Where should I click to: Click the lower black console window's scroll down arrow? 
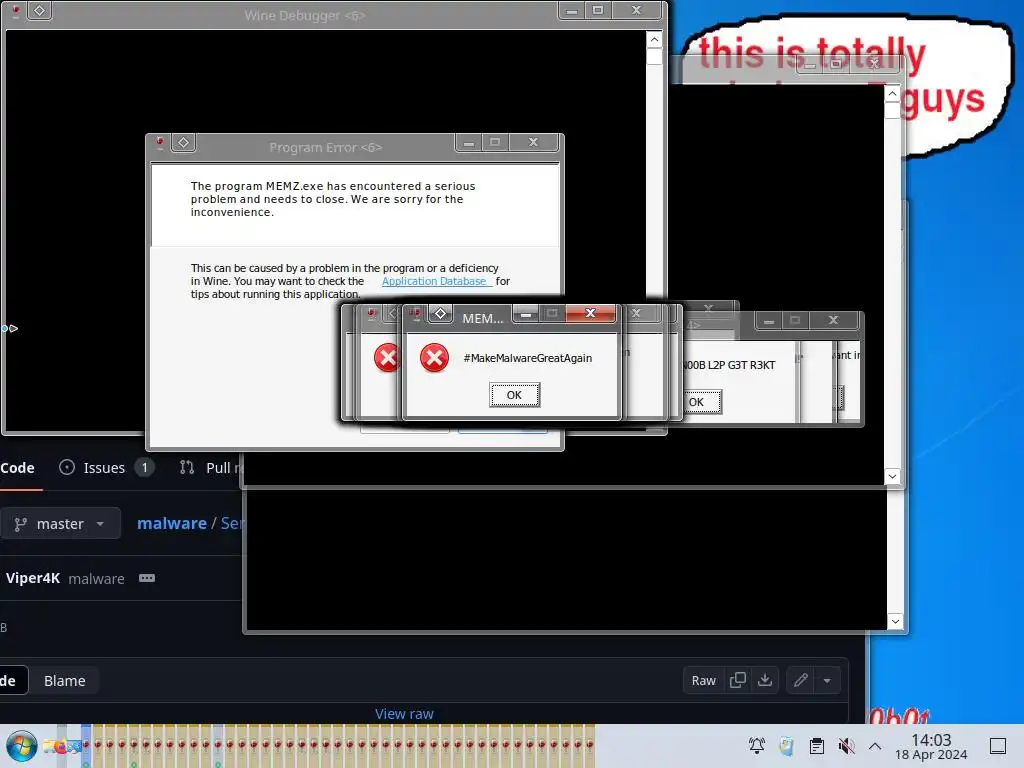tap(895, 621)
